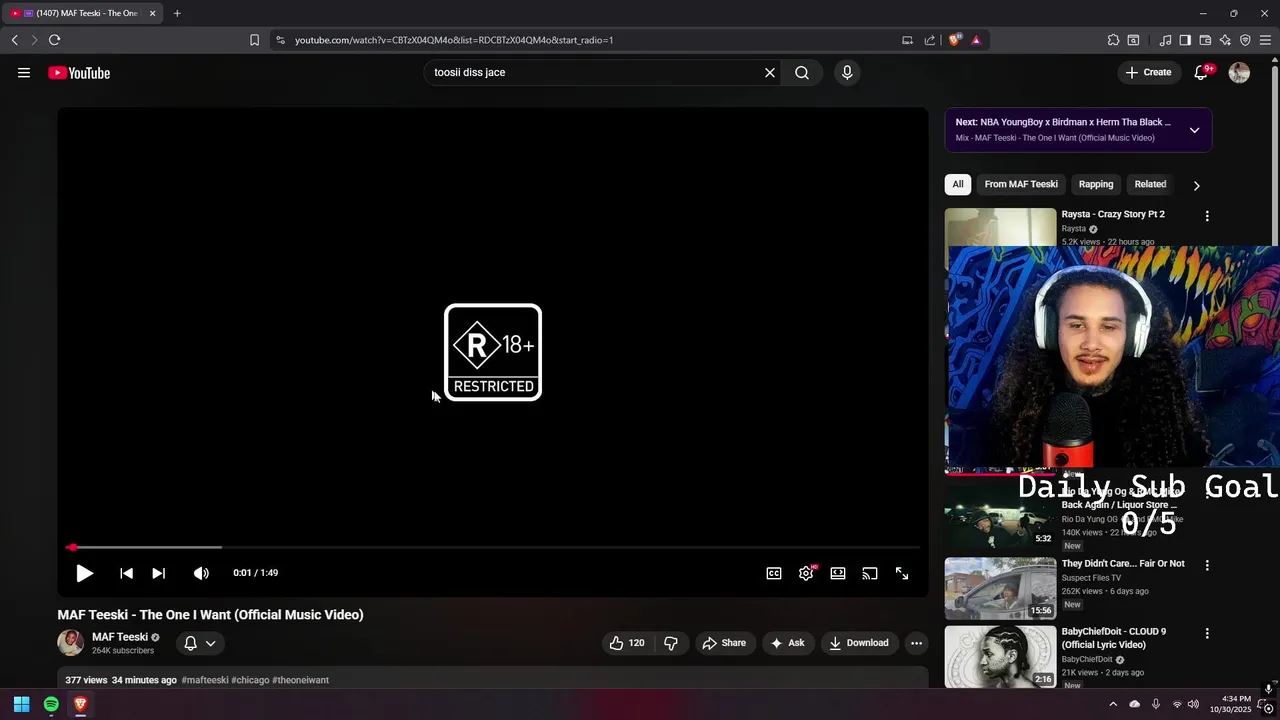Toggle closed captions on player

774,573
